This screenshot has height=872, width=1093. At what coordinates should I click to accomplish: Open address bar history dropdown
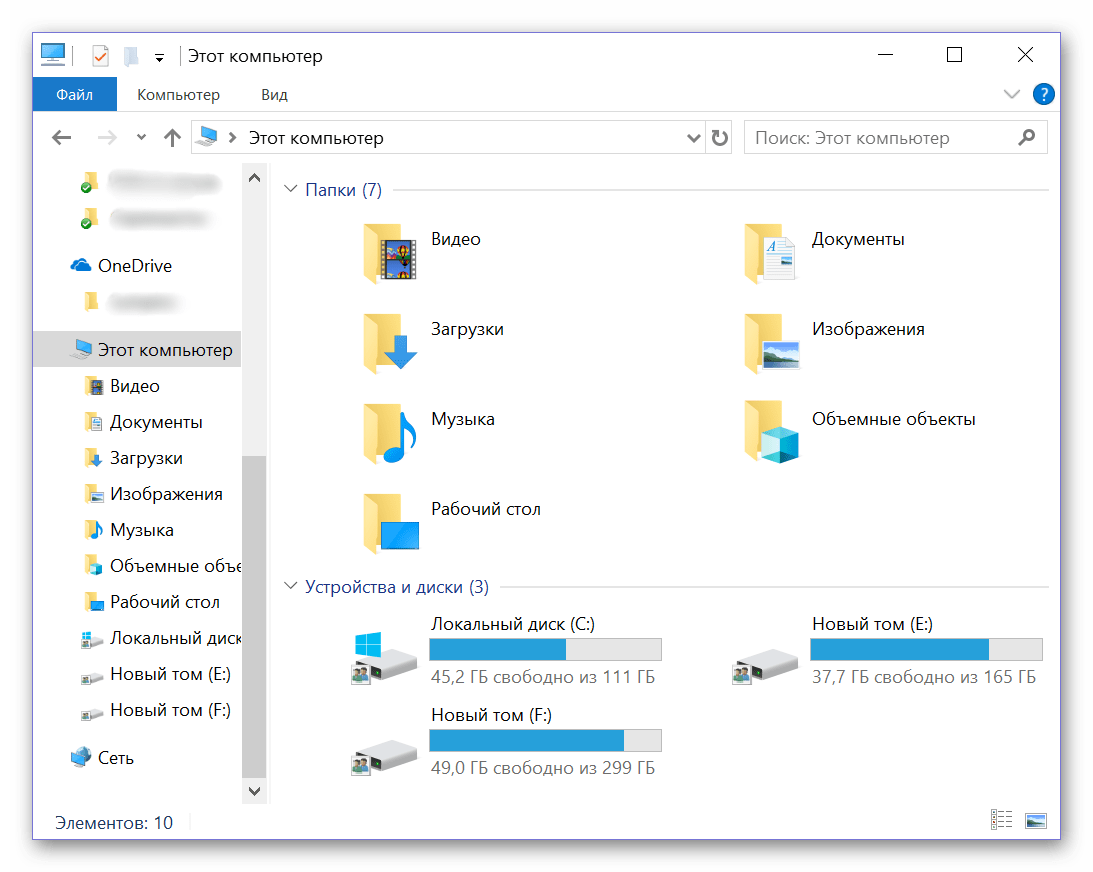pyautogui.click(x=694, y=138)
